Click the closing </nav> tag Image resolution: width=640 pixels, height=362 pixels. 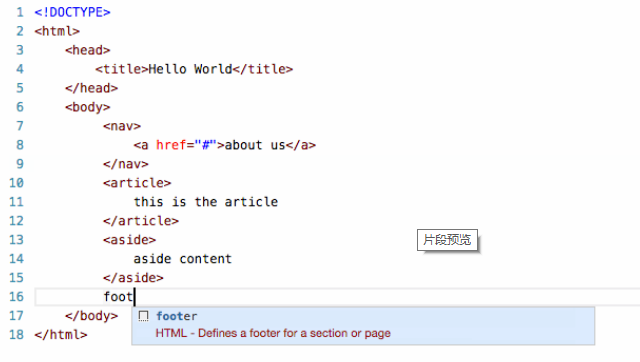pyautogui.click(x=126, y=164)
